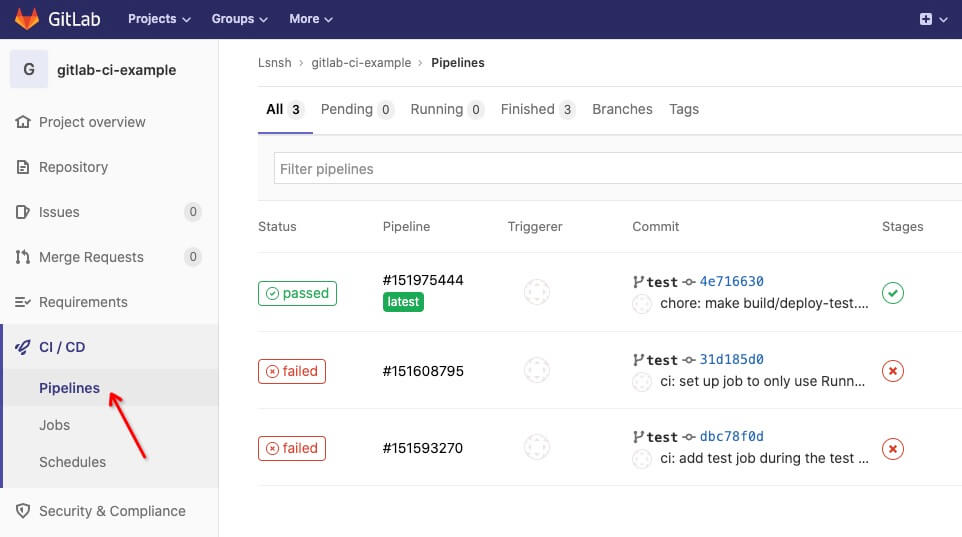Click the Security & Compliance shield icon
The image size is (962, 537).
23,511
